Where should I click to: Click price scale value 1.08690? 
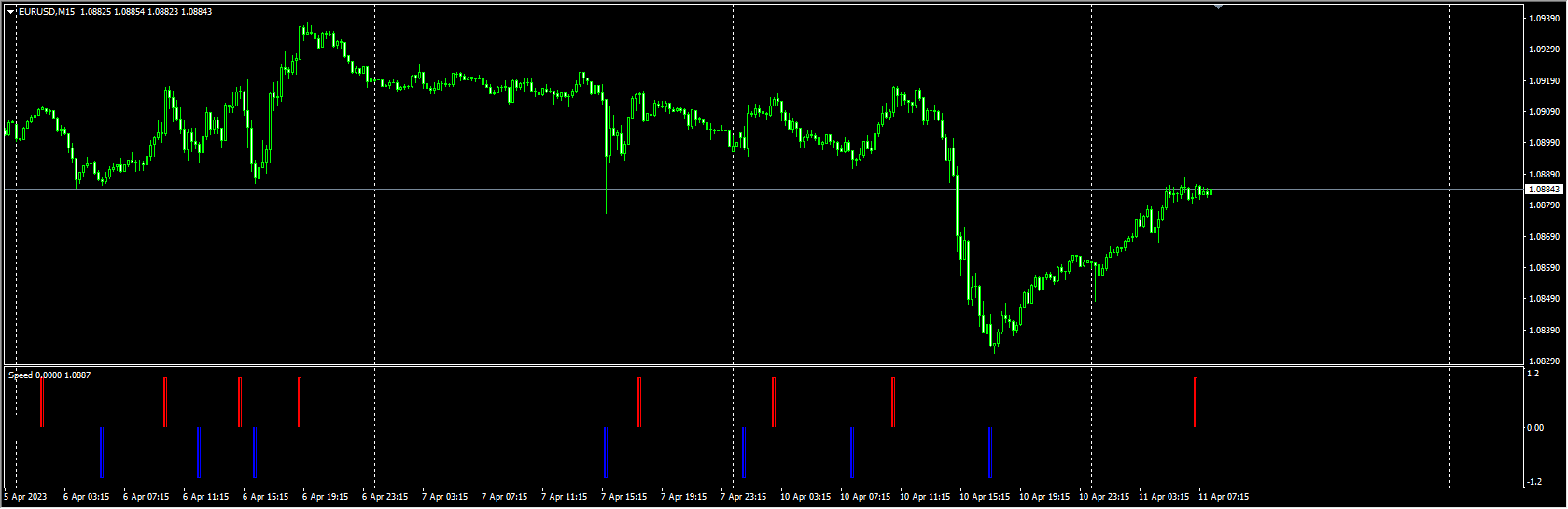point(1544,237)
